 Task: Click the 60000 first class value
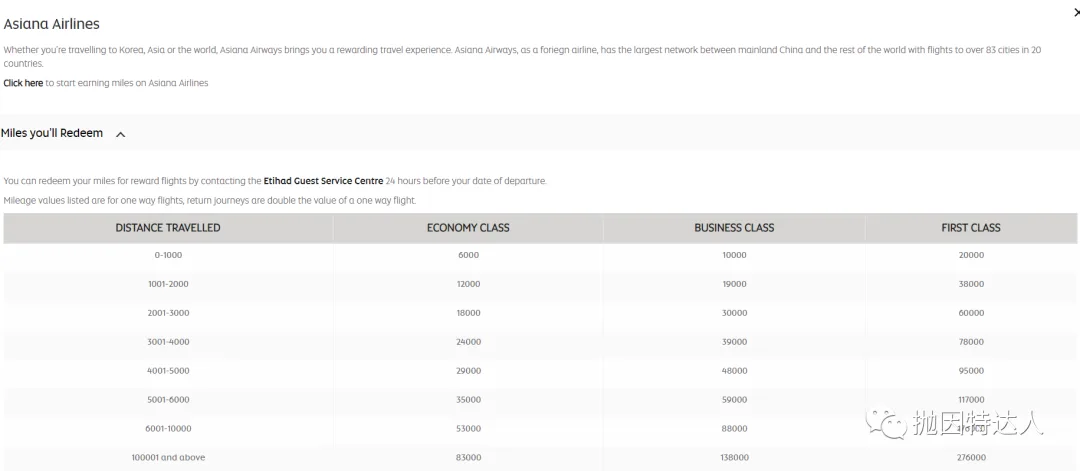(971, 313)
